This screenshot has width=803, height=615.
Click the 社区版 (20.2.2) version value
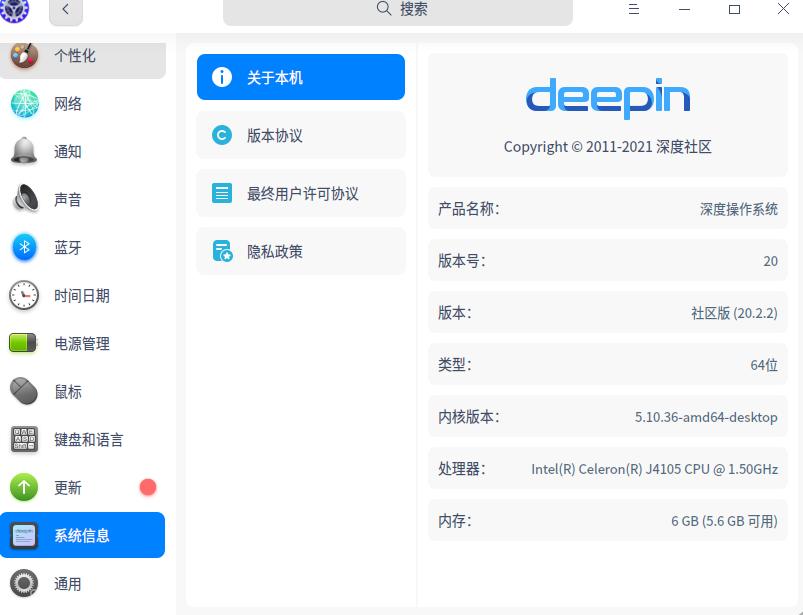point(734,313)
